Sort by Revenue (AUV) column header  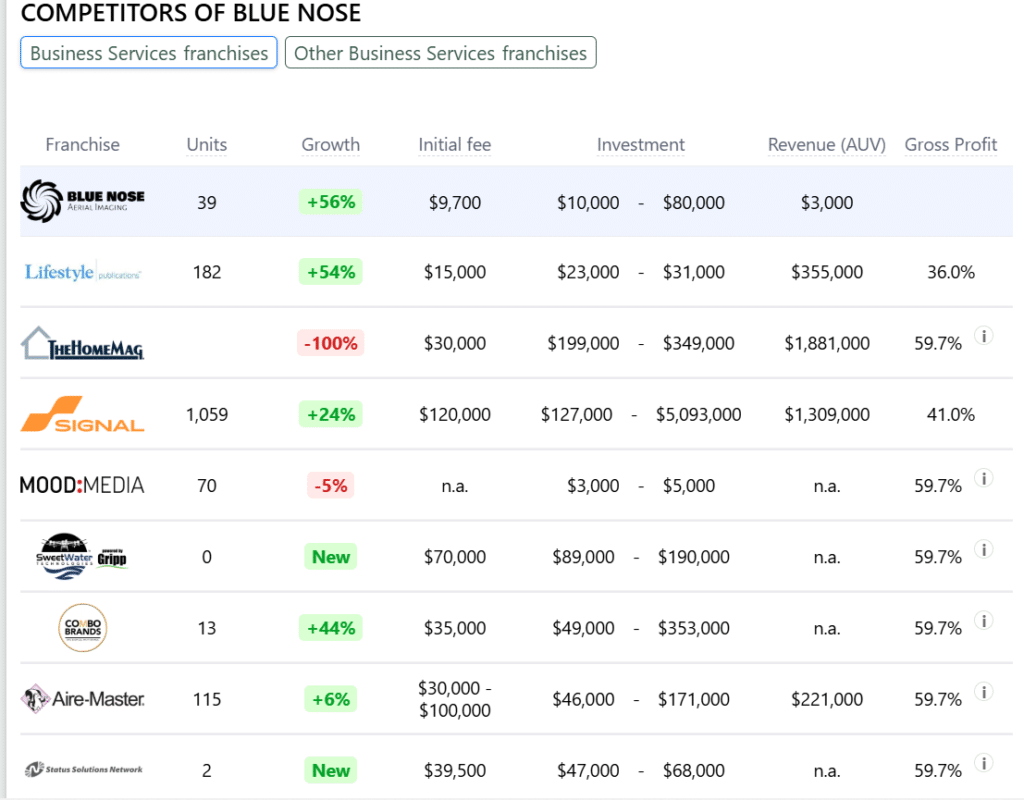coord(827,144)
